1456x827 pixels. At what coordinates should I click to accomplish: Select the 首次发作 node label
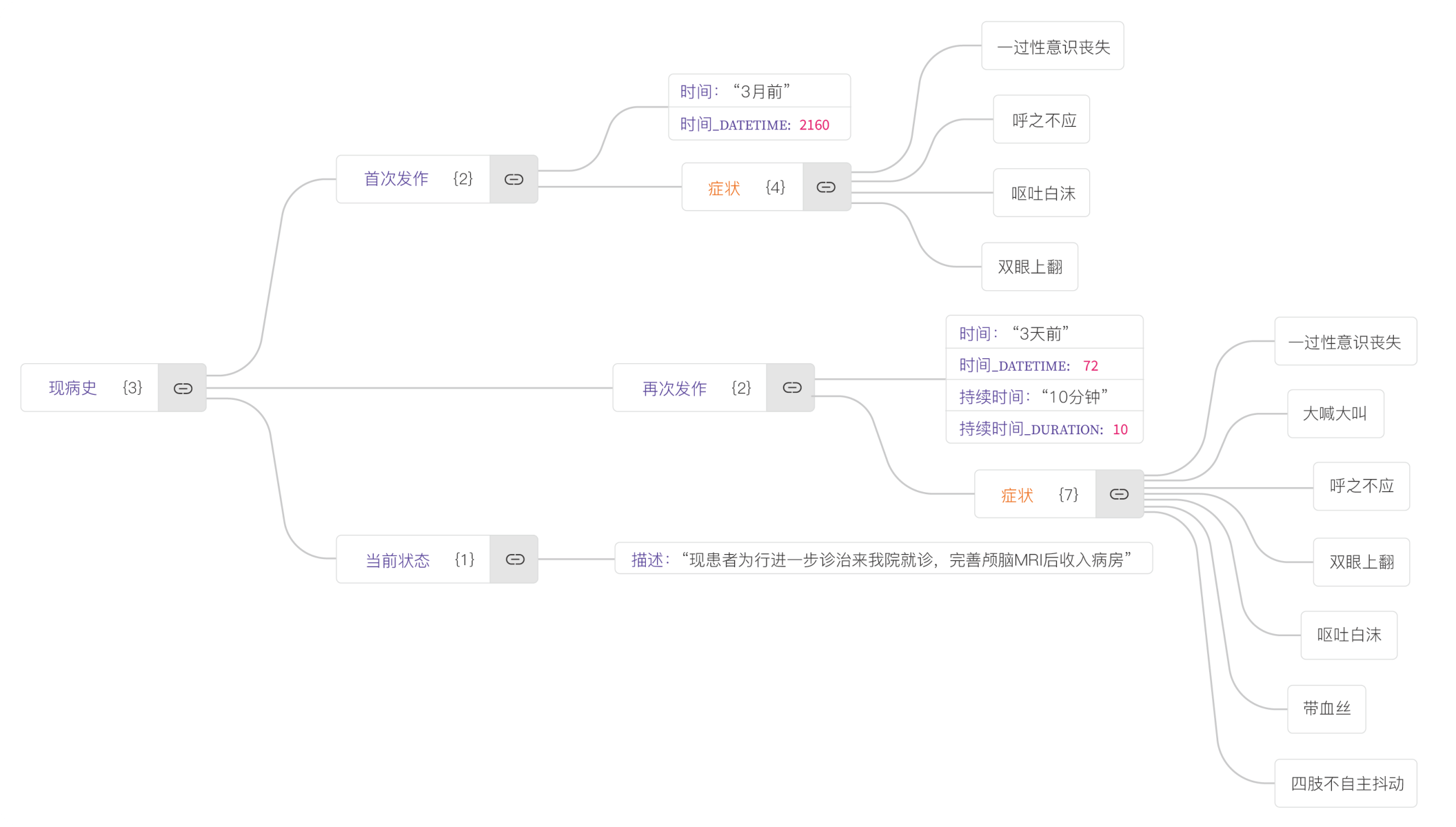[x=395, y=178]
